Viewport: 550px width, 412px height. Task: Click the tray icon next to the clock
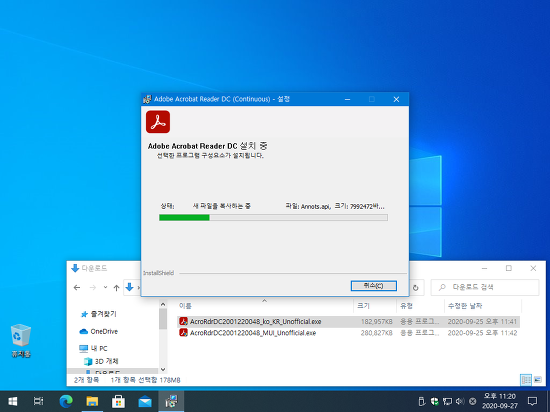tap(472, 401)
